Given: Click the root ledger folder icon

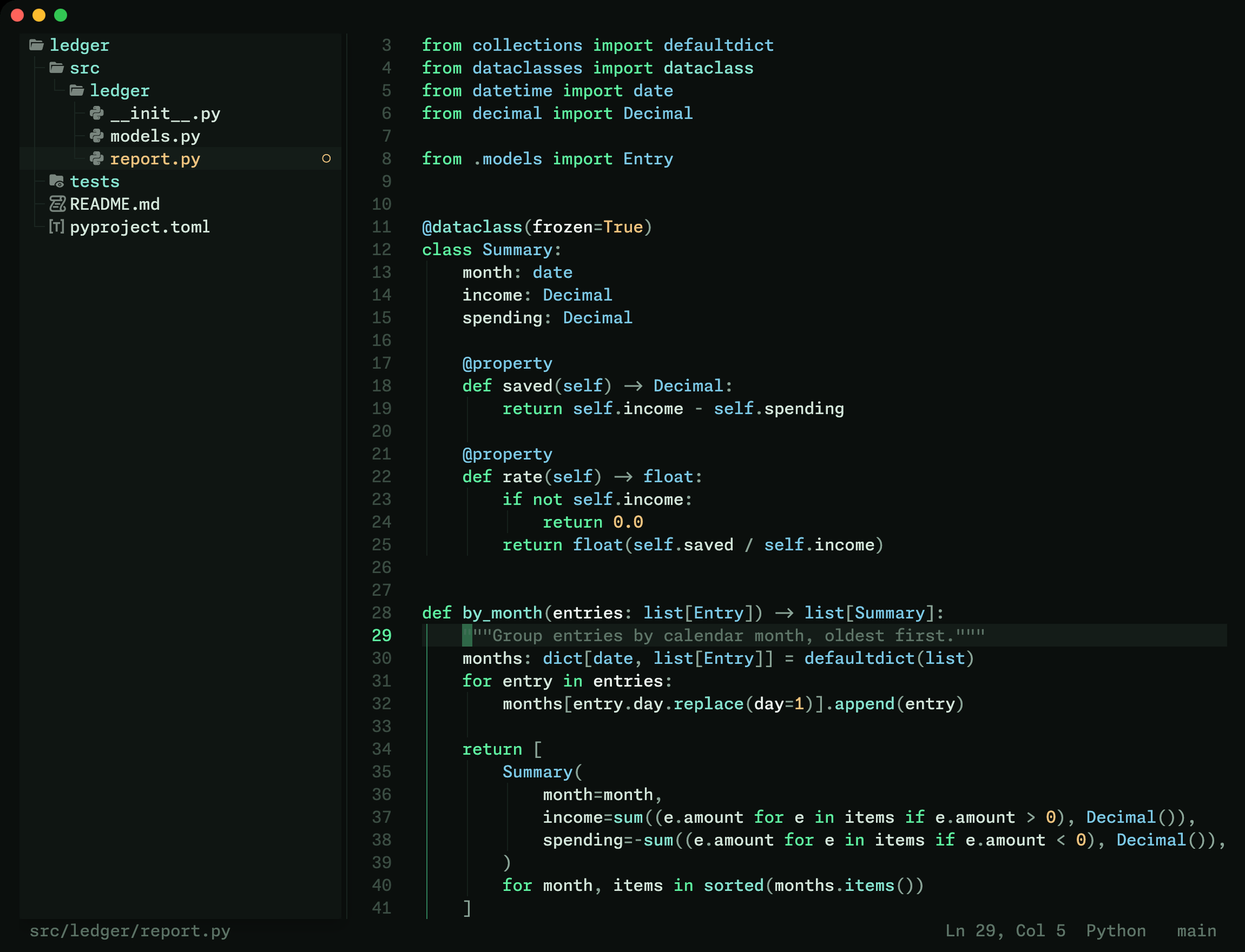Looking at the screenshot, I should (37, 45).
